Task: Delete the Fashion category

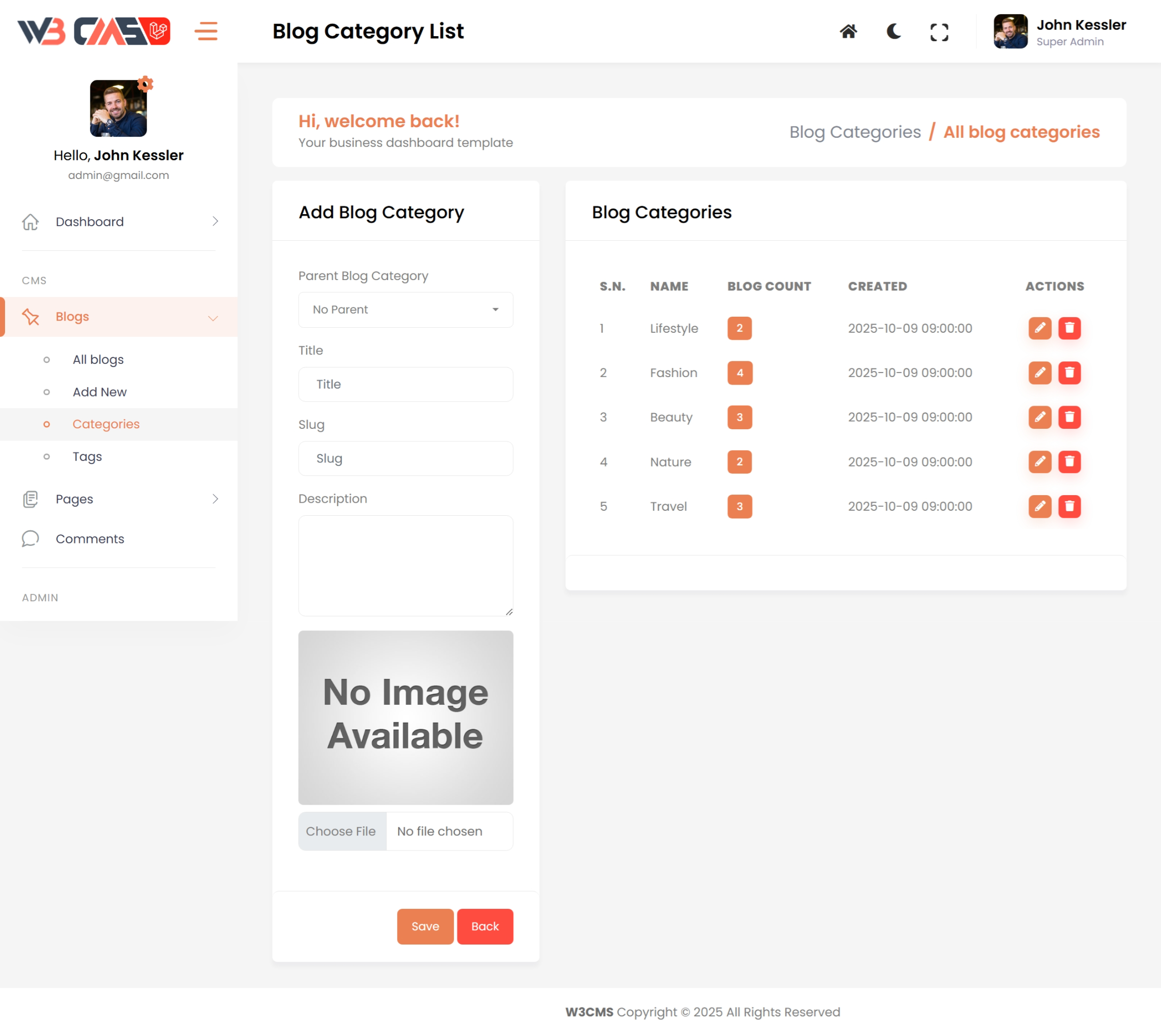Action: click(x=1069, y=373)
